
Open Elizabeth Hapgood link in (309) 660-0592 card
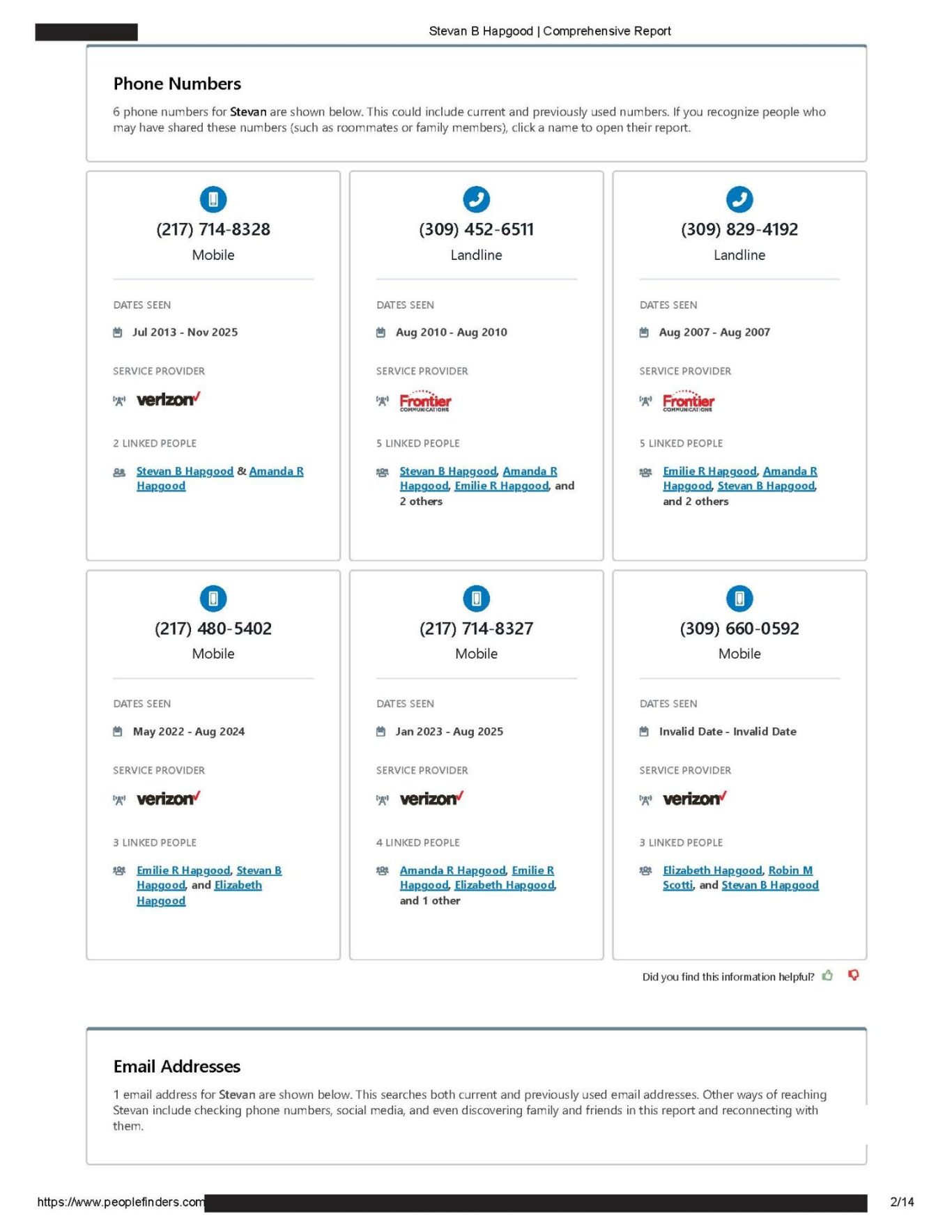[x=712, y=870]
